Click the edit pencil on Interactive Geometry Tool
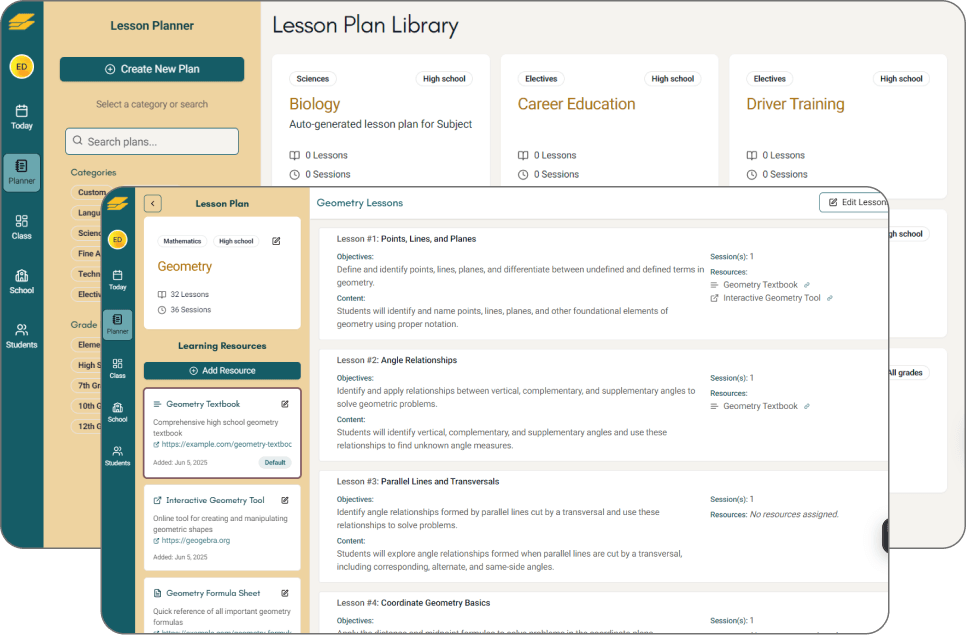 click(285, 500)
